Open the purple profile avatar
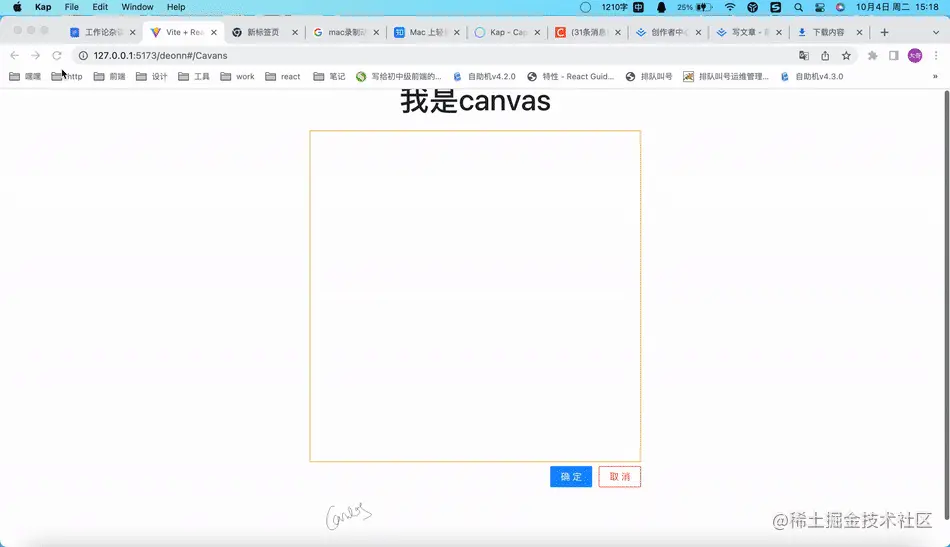 [915, 56]
